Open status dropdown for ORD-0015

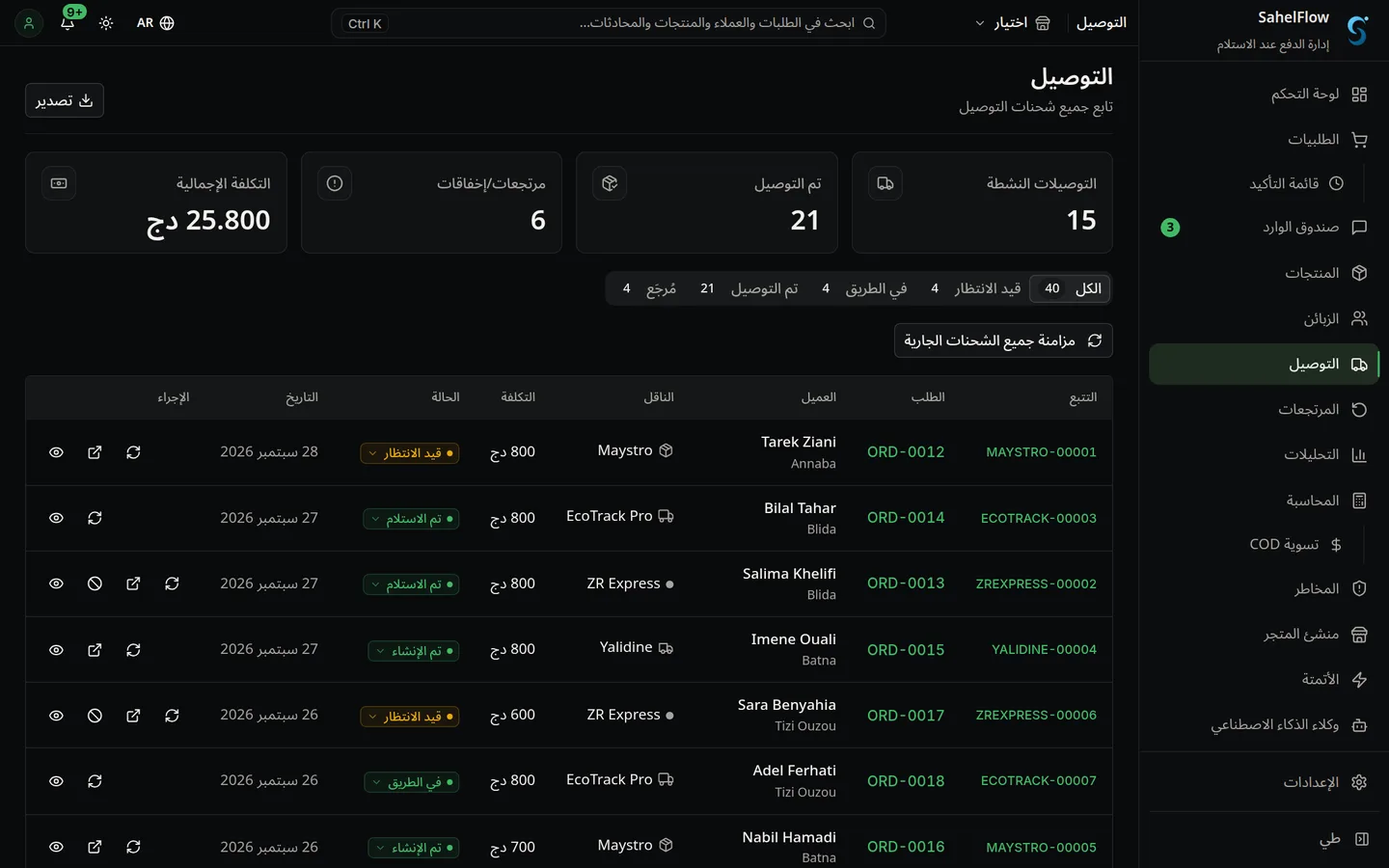pyautogui.click(x=414, y=651)
